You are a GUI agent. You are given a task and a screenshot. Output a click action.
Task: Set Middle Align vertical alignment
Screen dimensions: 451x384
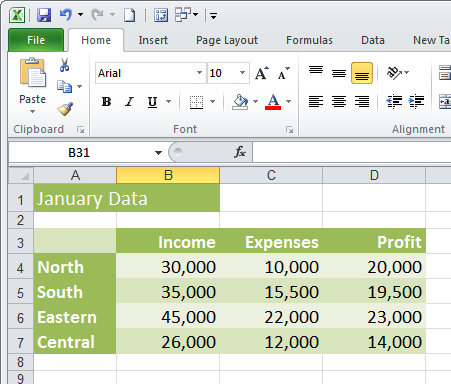[339, 73]
